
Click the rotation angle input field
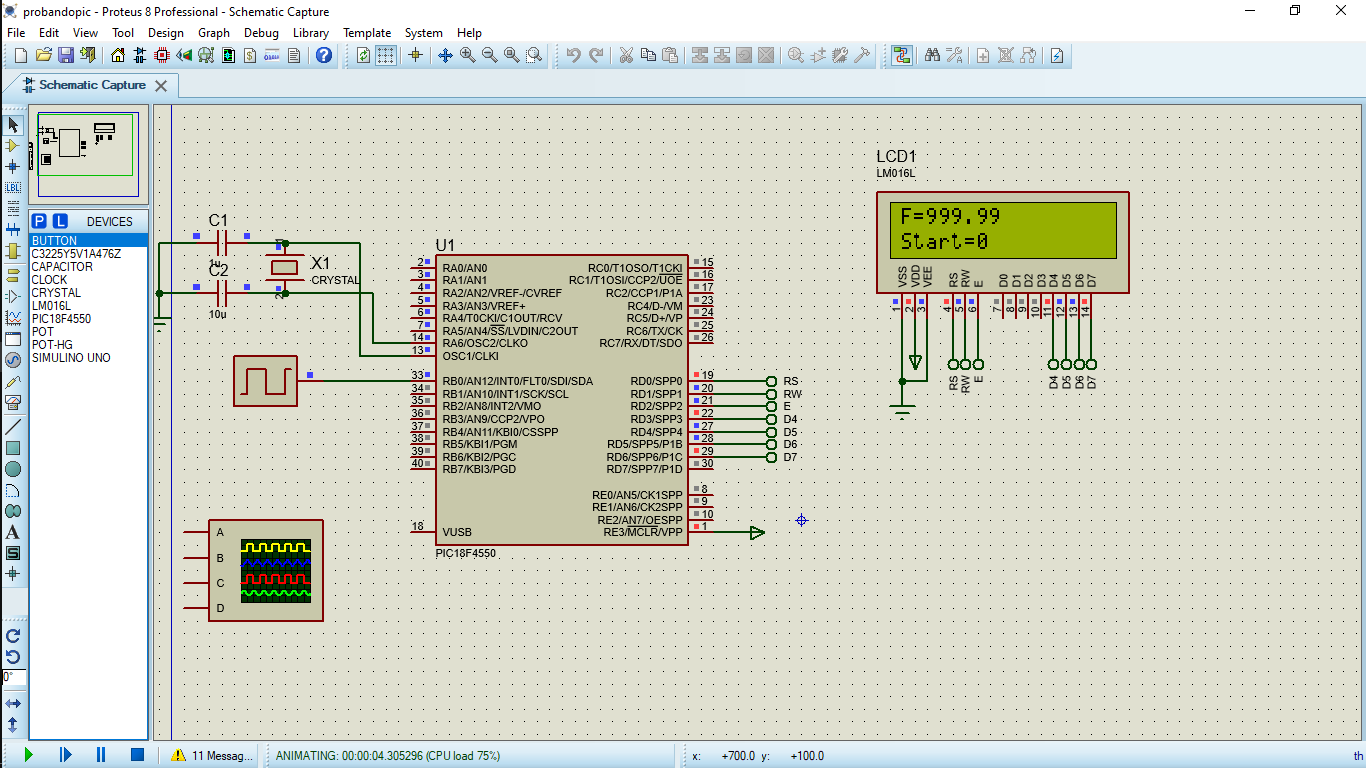[x=14, y=678]
